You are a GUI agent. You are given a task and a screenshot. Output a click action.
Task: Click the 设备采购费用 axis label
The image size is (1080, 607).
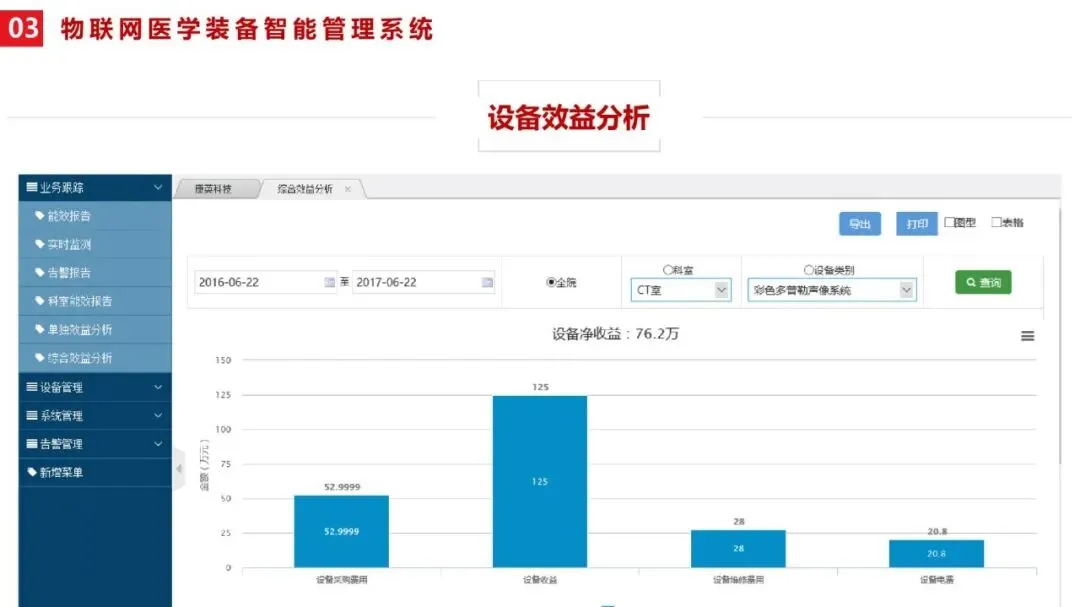pos(342,580)
